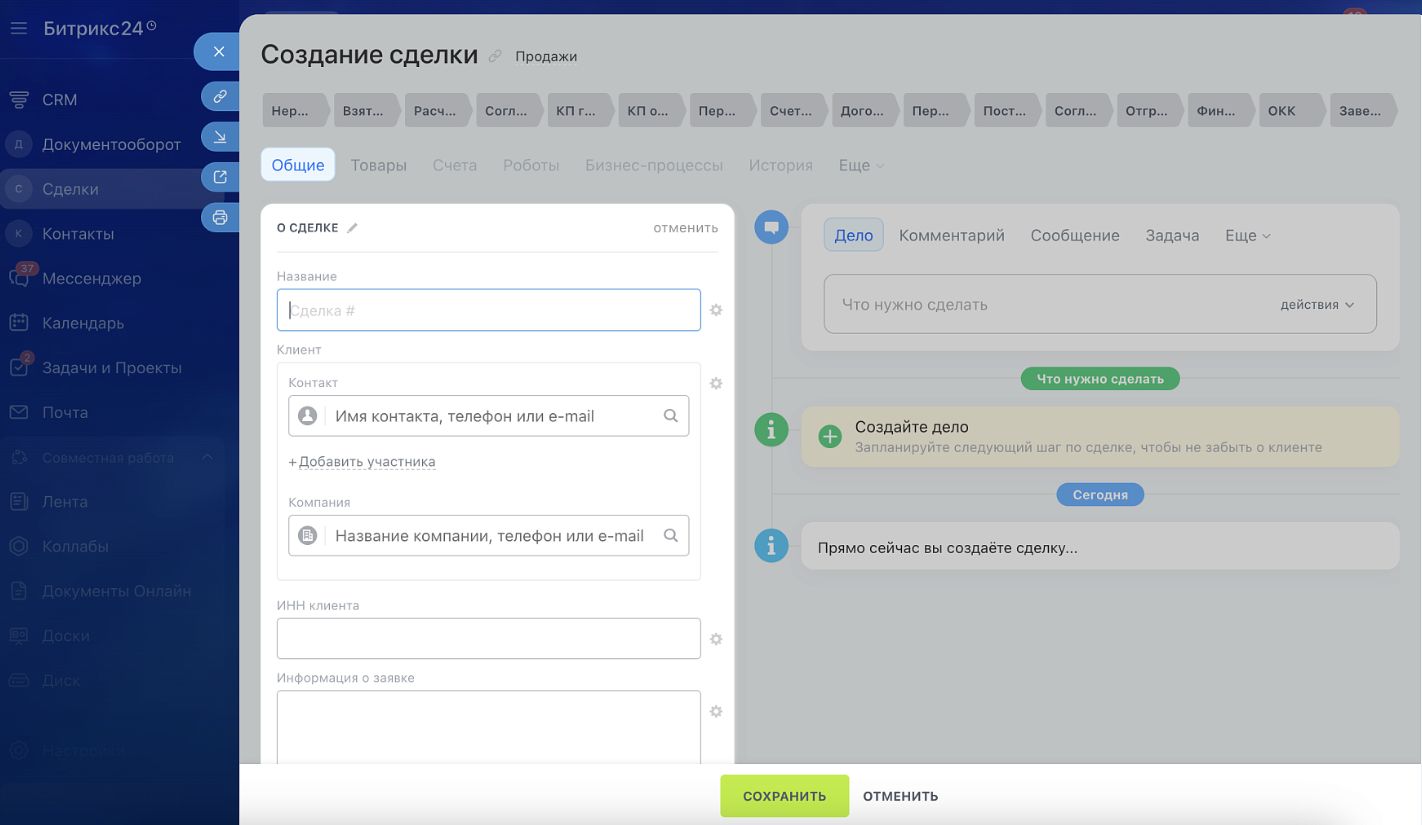Open deal in new window icon
Image resolution: width=1422 pixels, height=825 pixels.
pos(220,177)
